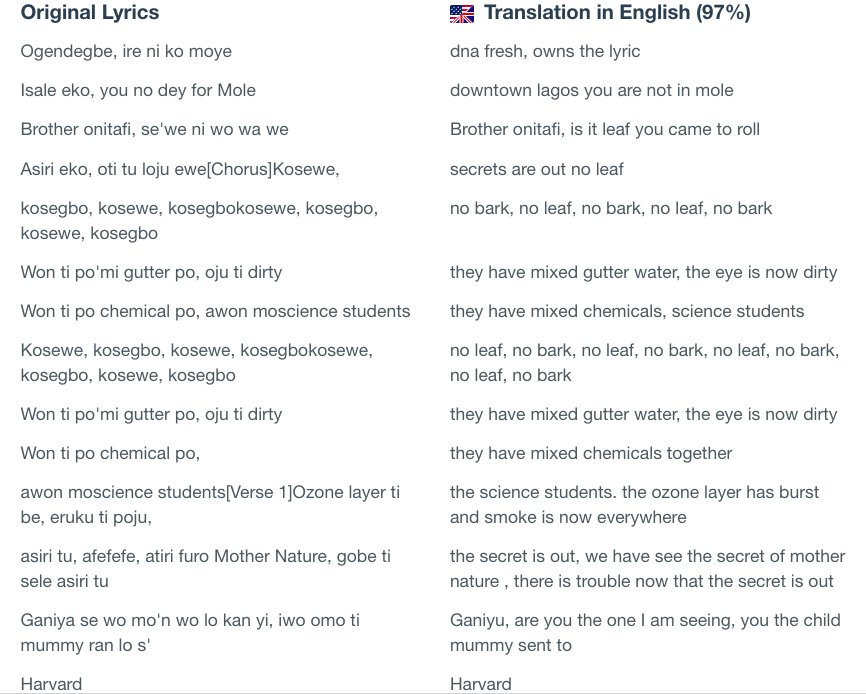The width and height of the screenshot is (866, 694).
Task: Click the original-lyrics 'Harvard' word
Action: [x=51, y=684]
